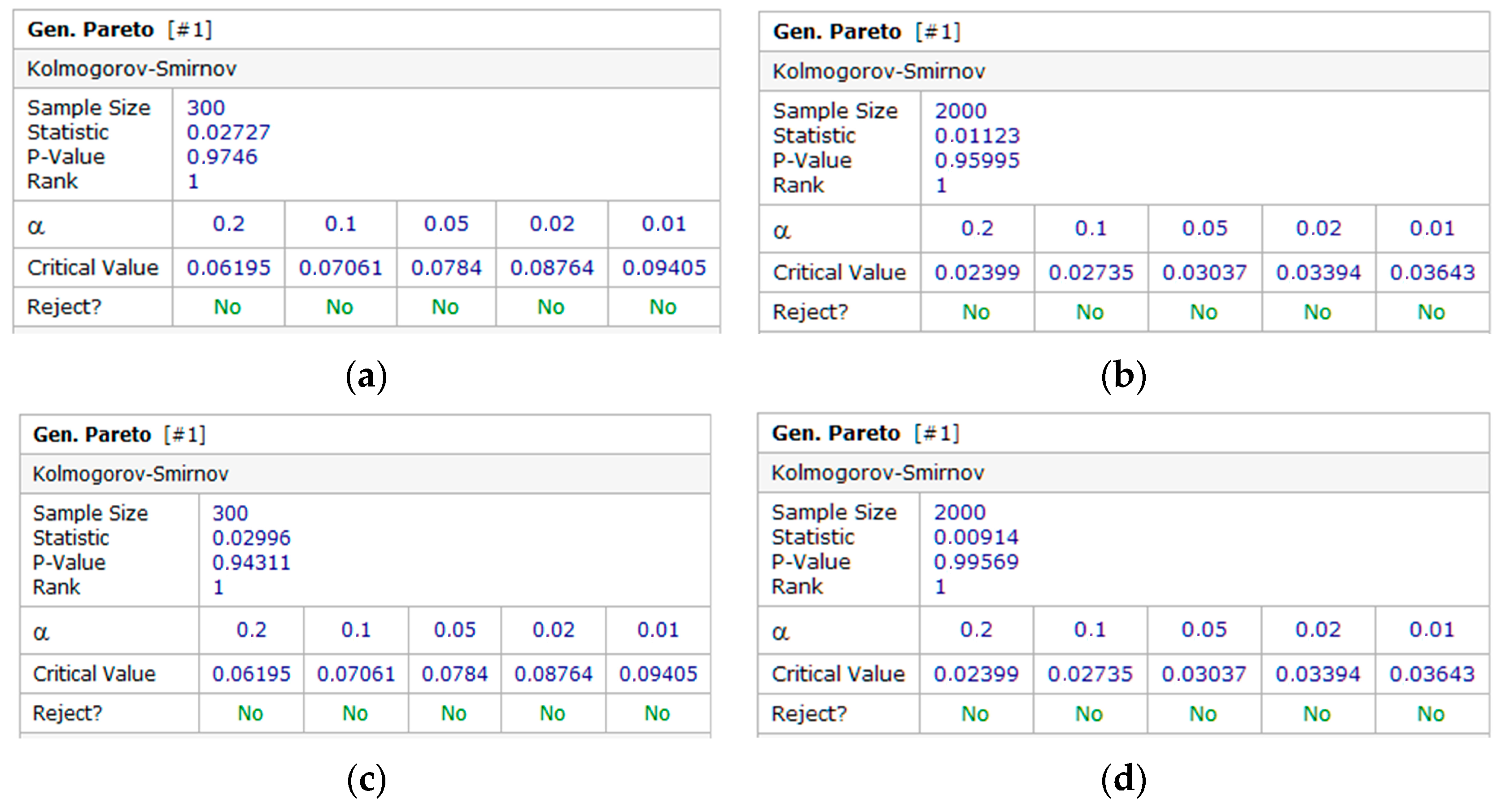Select the Kolmogorov-Smirnov header in panel (b)

pos(879,72)
